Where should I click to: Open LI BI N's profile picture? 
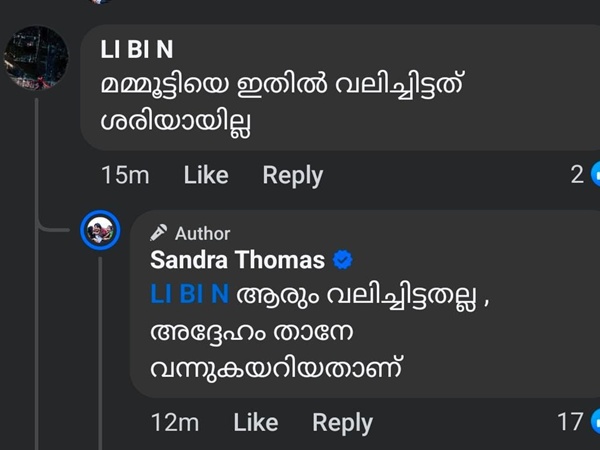(37, 56)
